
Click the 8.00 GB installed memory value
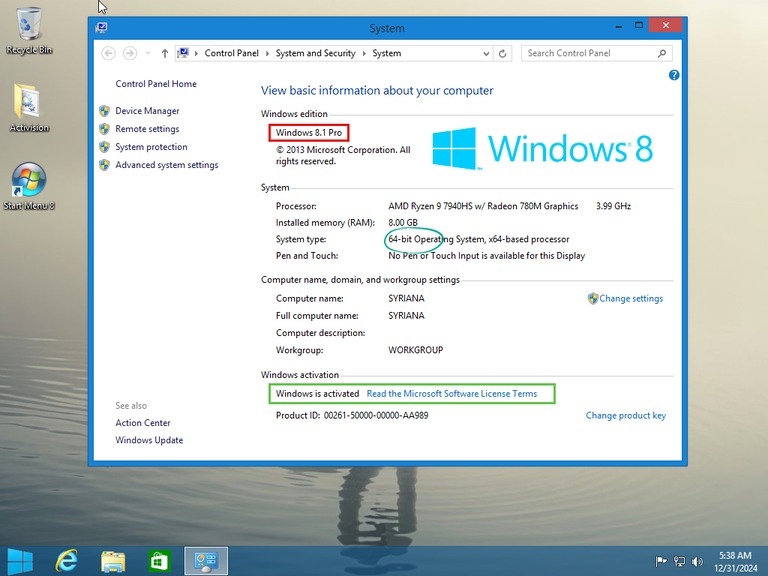click(x=403, y=222)
